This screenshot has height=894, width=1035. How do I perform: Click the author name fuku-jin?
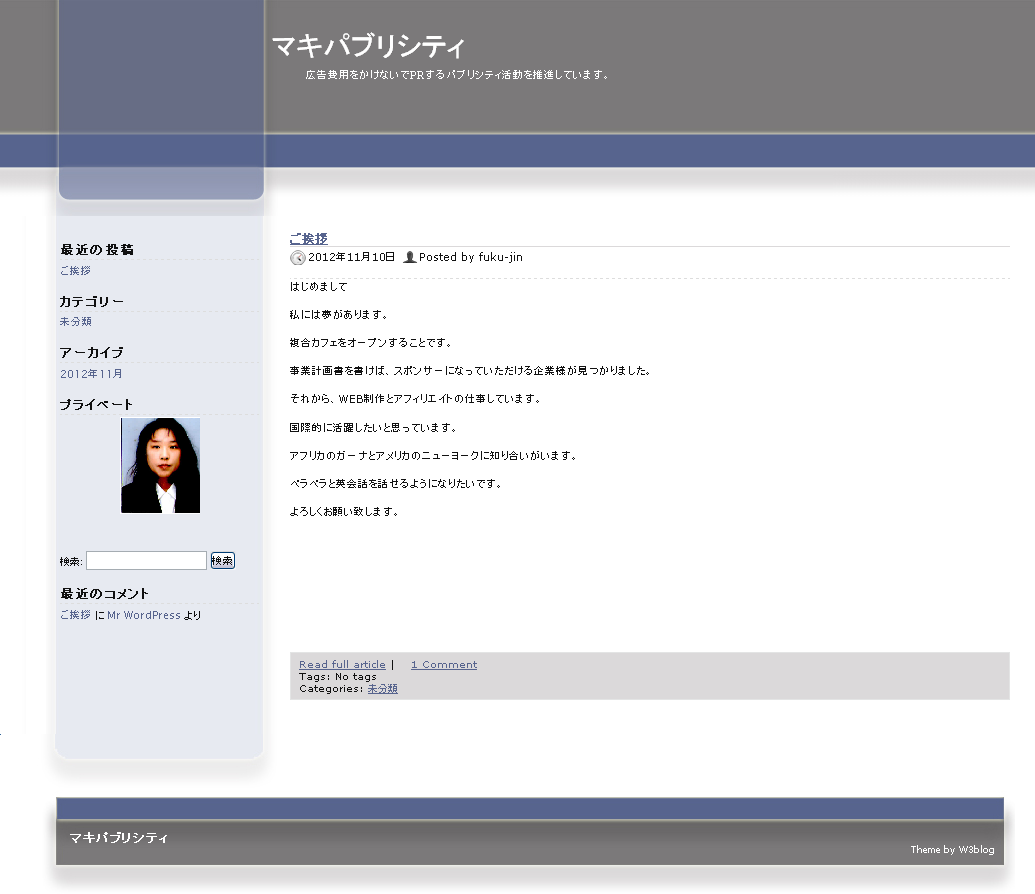(x=500, y=258)
